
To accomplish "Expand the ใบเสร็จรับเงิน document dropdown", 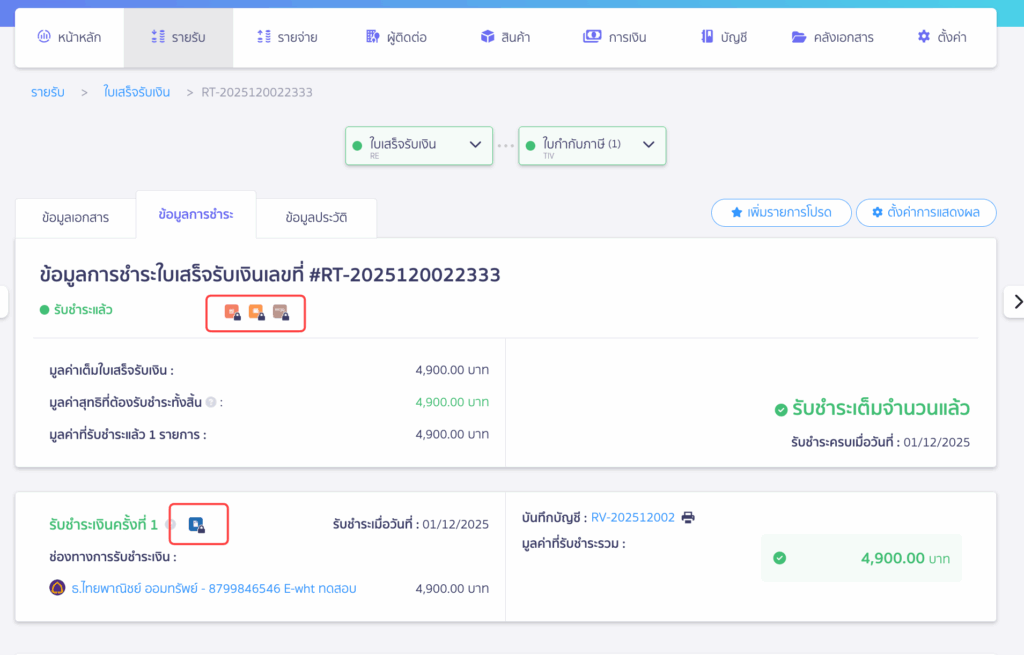I will (x=478, y=145).
